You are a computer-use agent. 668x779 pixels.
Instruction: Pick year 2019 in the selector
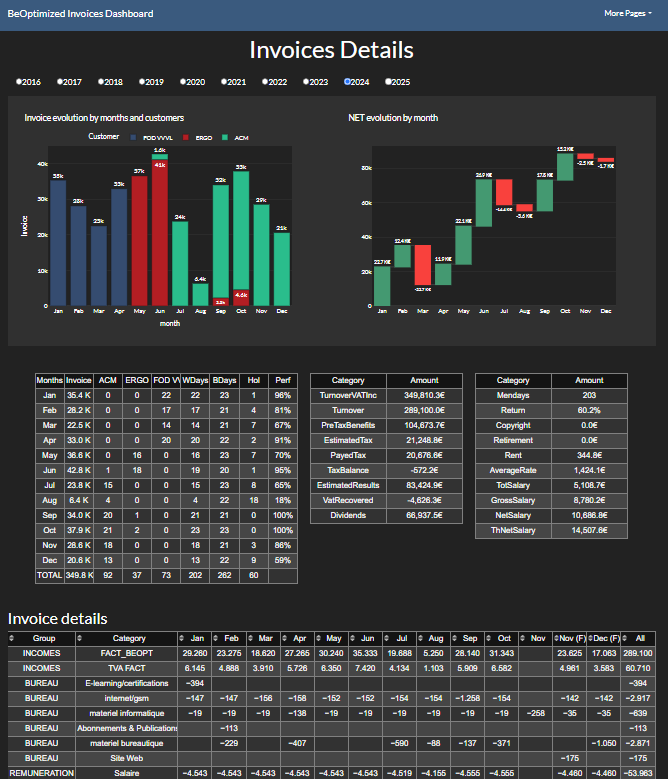point(142,82)
